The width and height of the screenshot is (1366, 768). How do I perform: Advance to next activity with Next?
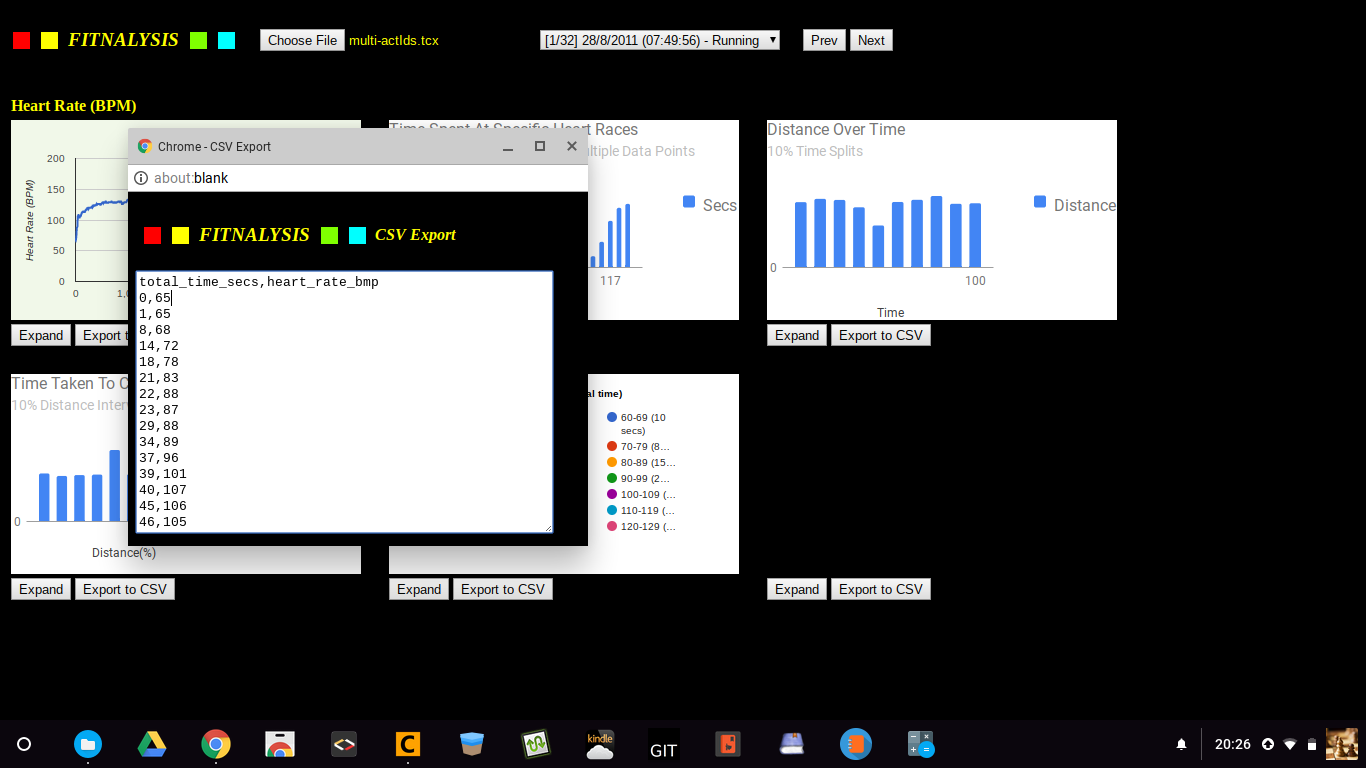[x=871, y=40]
